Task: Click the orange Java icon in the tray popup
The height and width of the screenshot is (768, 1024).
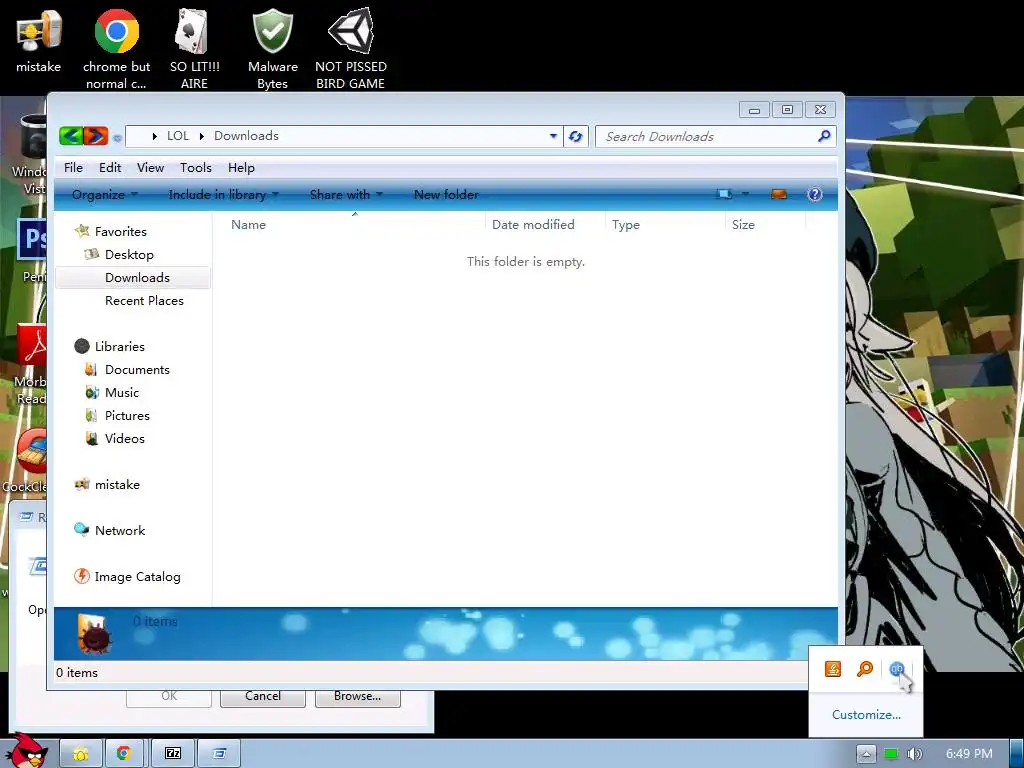Action: point(833,669)
